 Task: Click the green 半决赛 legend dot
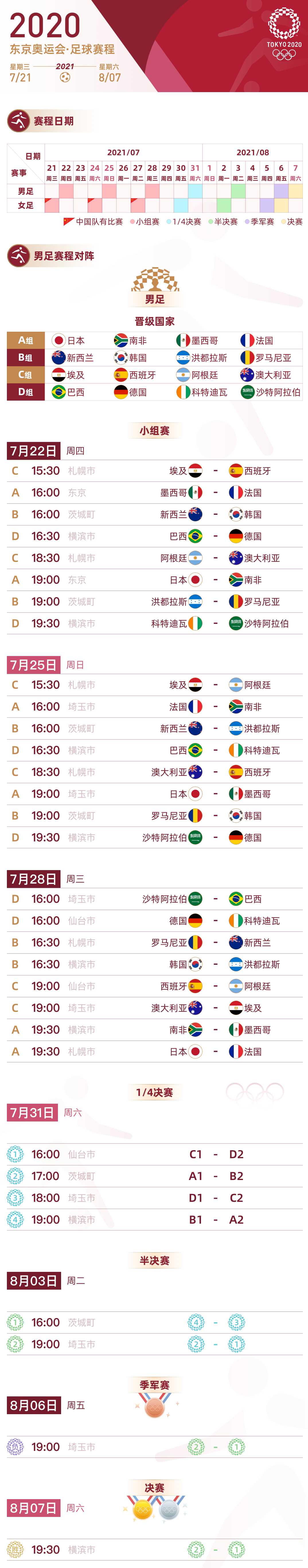click(x=210, y=222)
